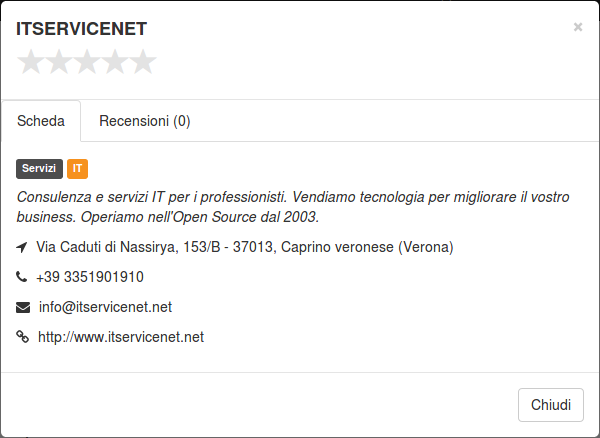600x438 pixels.
Task: Open the http://www.itservicenet.net link
Action: [121, 337]
